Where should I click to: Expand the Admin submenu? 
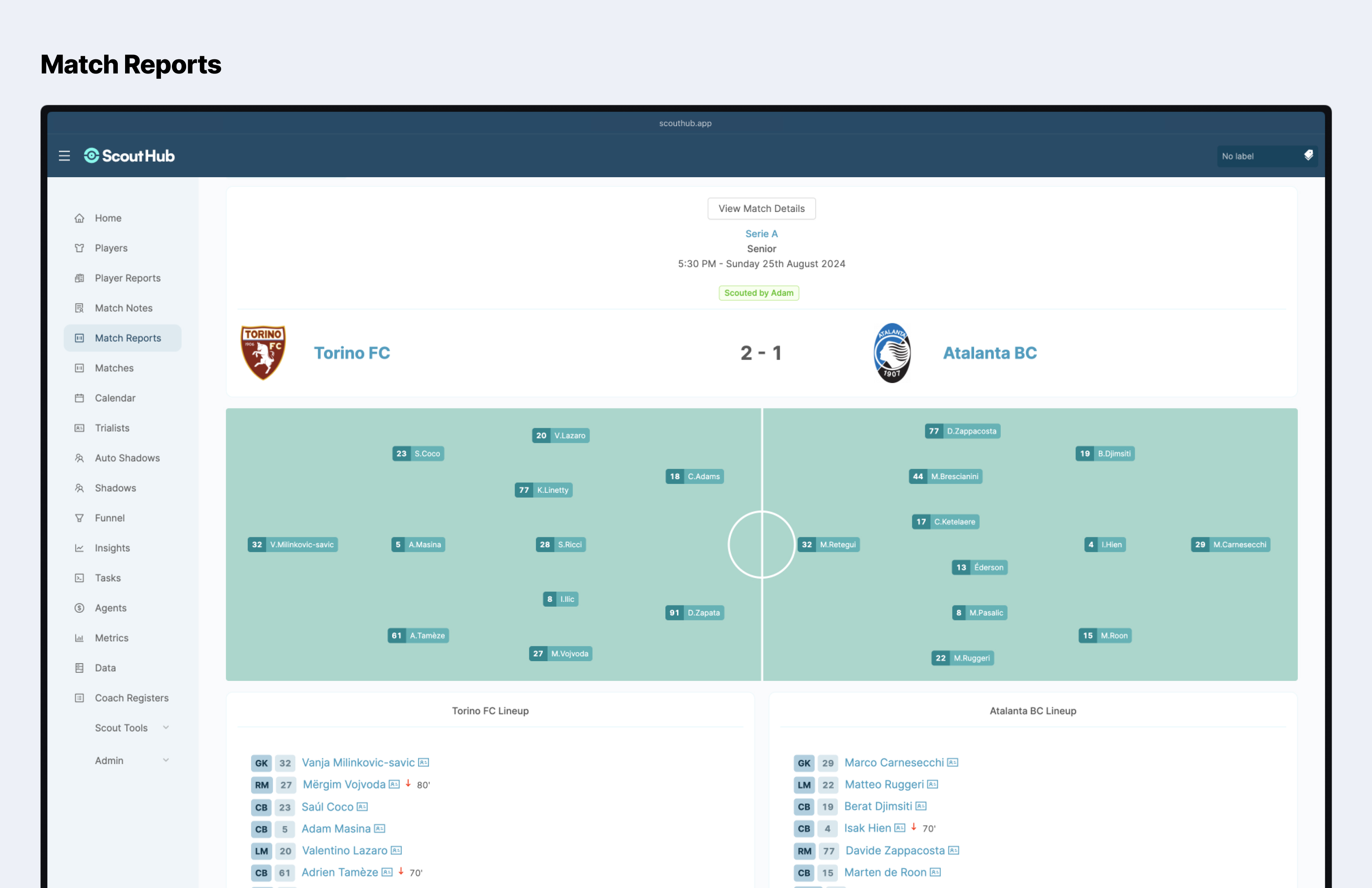click(x=132, y=760)
